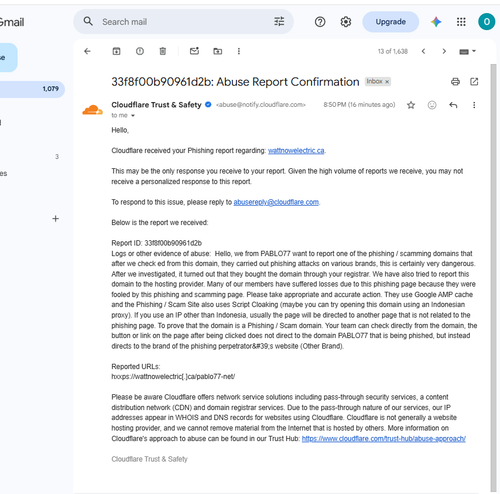Viewport: 500px width, 494px height.
Task: Print this email conversation
Action: [x=455, y=82]
